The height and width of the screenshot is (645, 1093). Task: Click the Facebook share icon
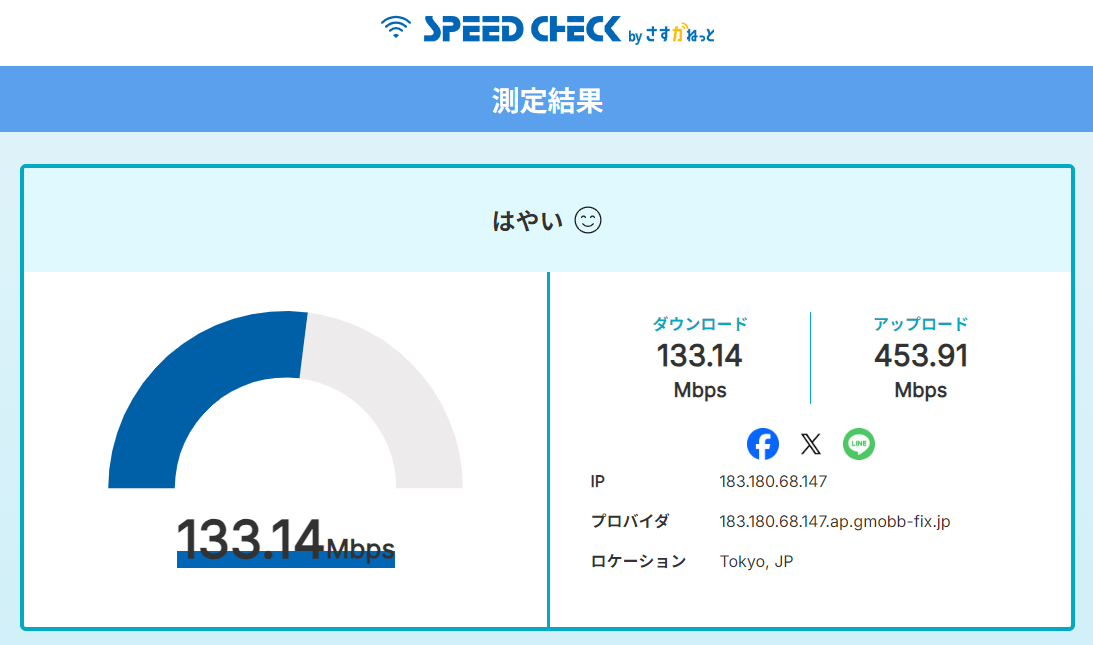click(763, 444)
